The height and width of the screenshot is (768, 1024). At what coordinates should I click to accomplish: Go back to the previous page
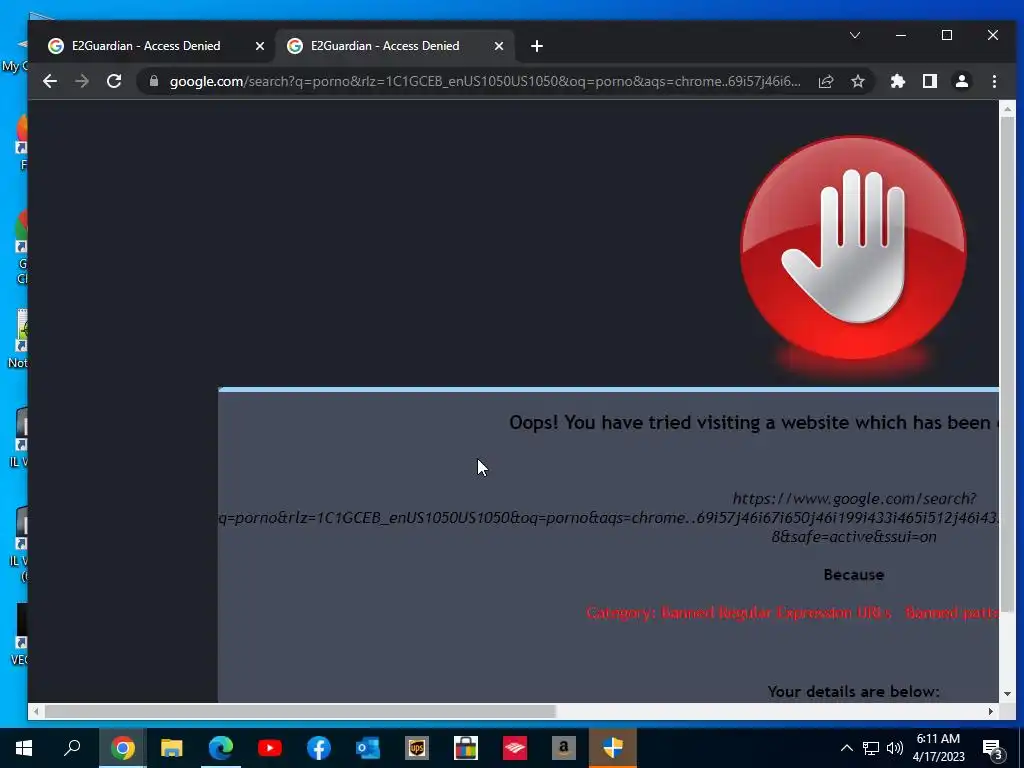coord(50,81)
